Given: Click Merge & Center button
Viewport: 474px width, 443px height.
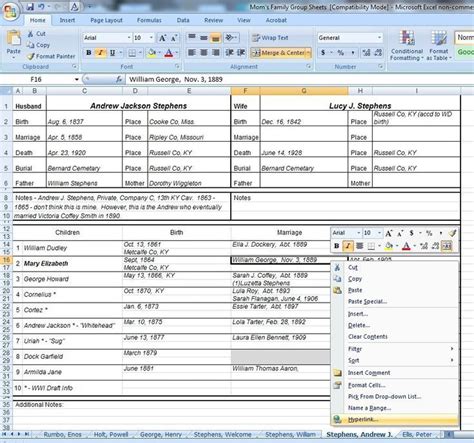Looking at the screenshot, I should coord(278,53).
